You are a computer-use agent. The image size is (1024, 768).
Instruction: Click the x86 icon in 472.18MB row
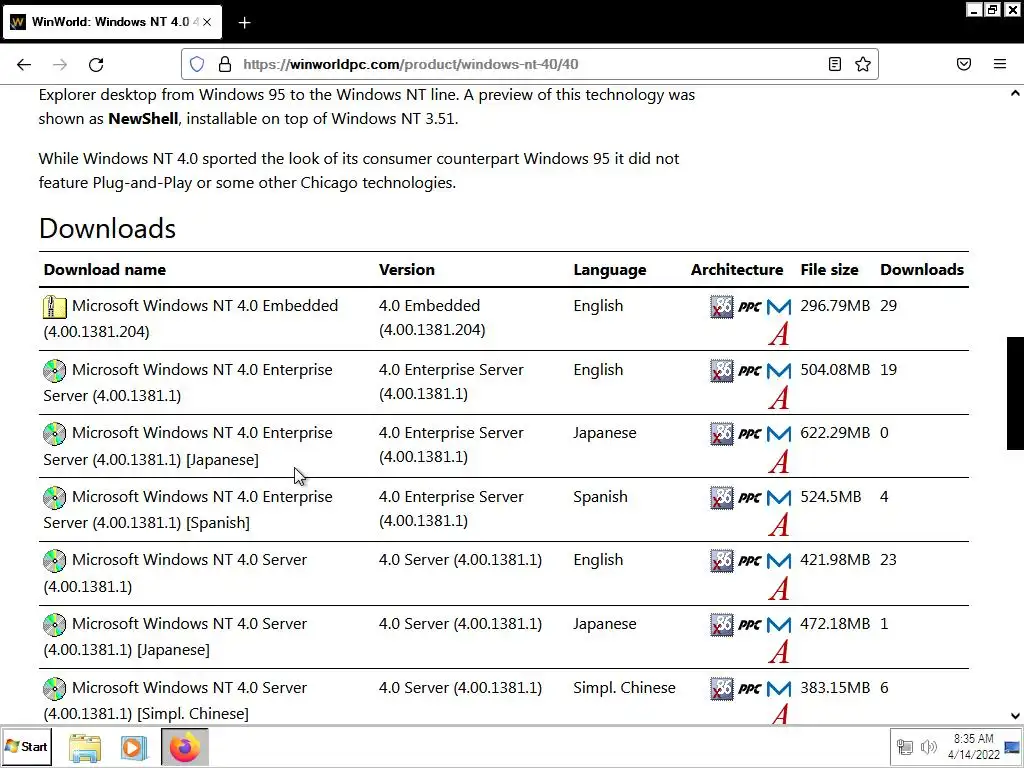(x=722, y=624)
